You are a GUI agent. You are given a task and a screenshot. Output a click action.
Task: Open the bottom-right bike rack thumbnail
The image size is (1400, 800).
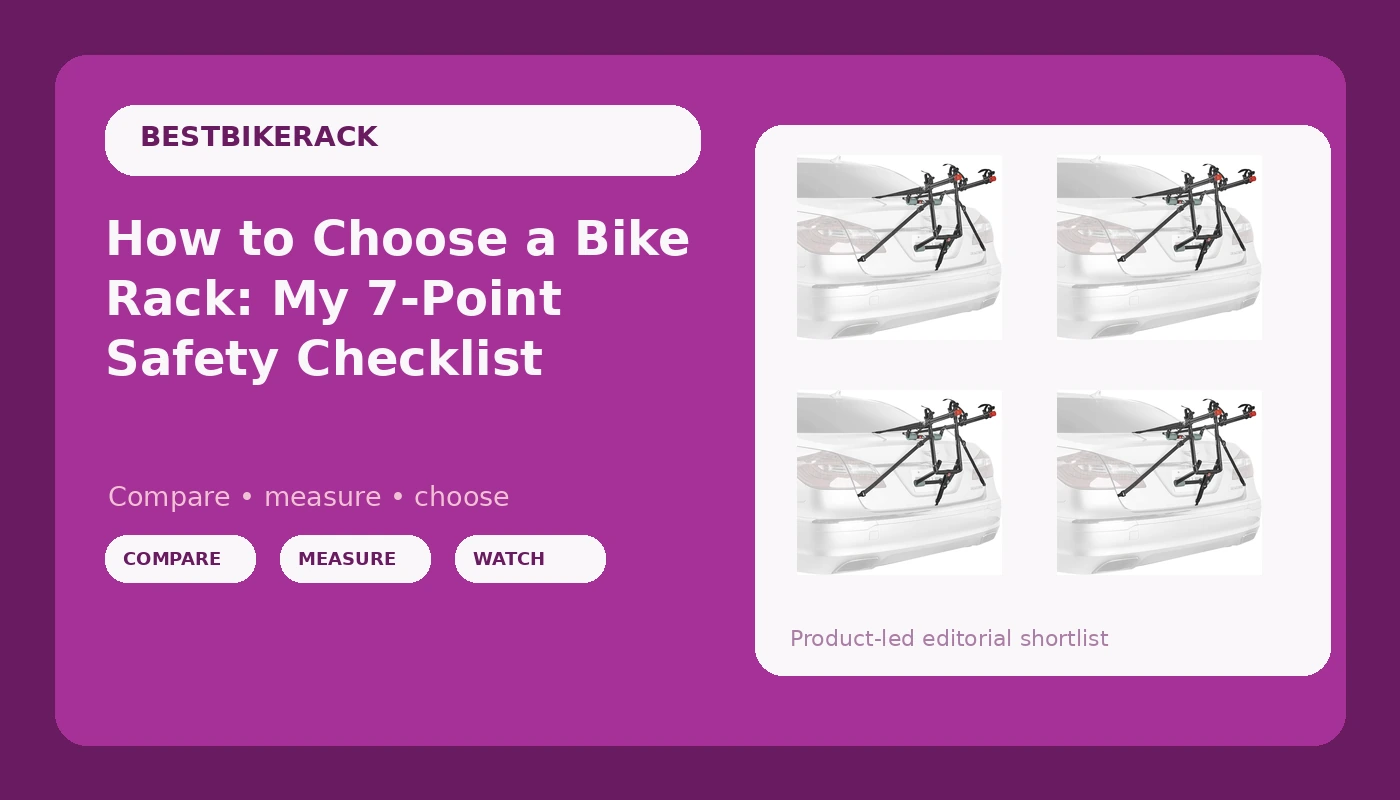click(x=1159, y=482)
